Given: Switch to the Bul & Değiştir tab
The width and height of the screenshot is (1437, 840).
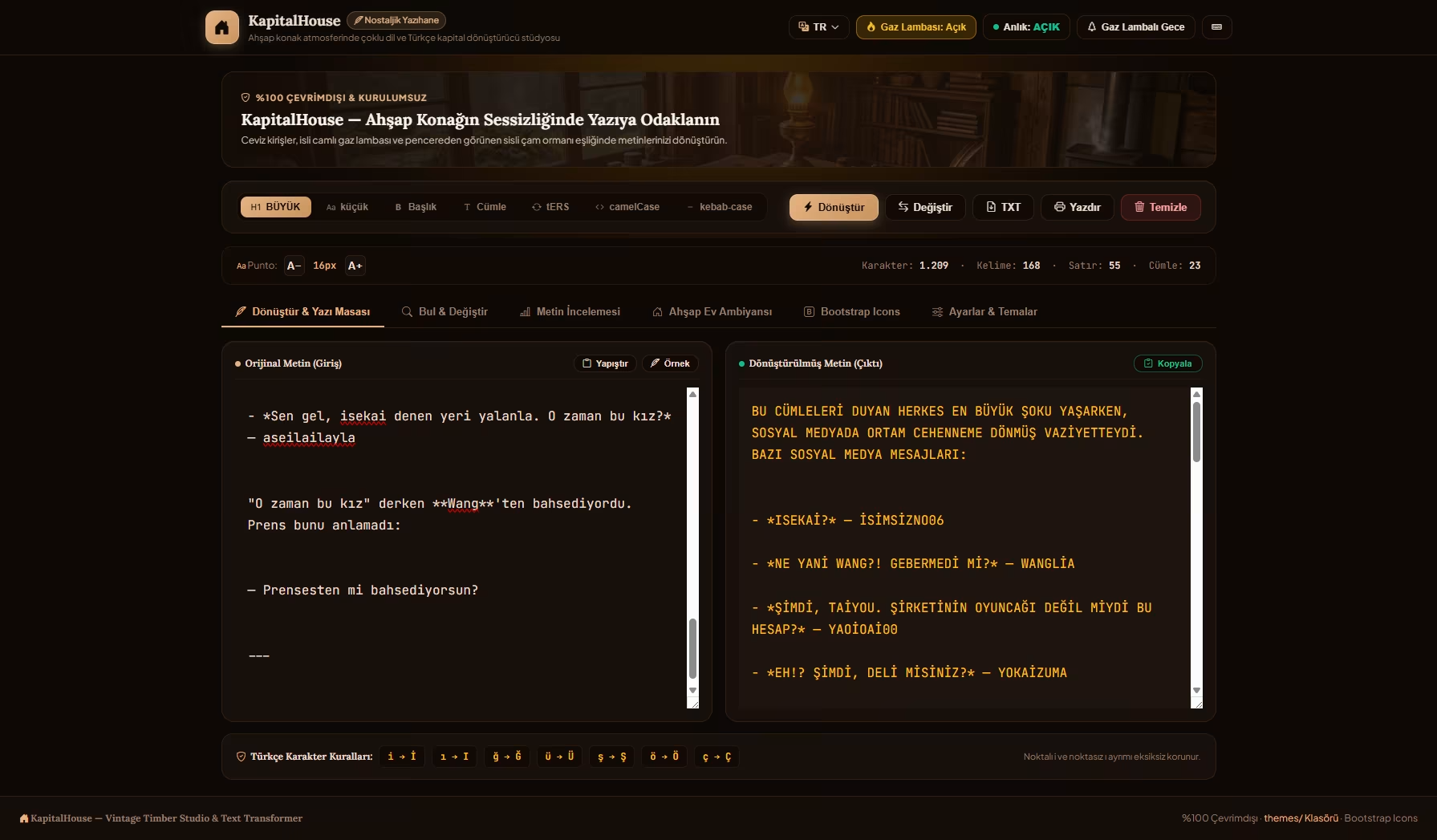Looking at the screenshot, I should pyautogui.click(x=444, y=311).
